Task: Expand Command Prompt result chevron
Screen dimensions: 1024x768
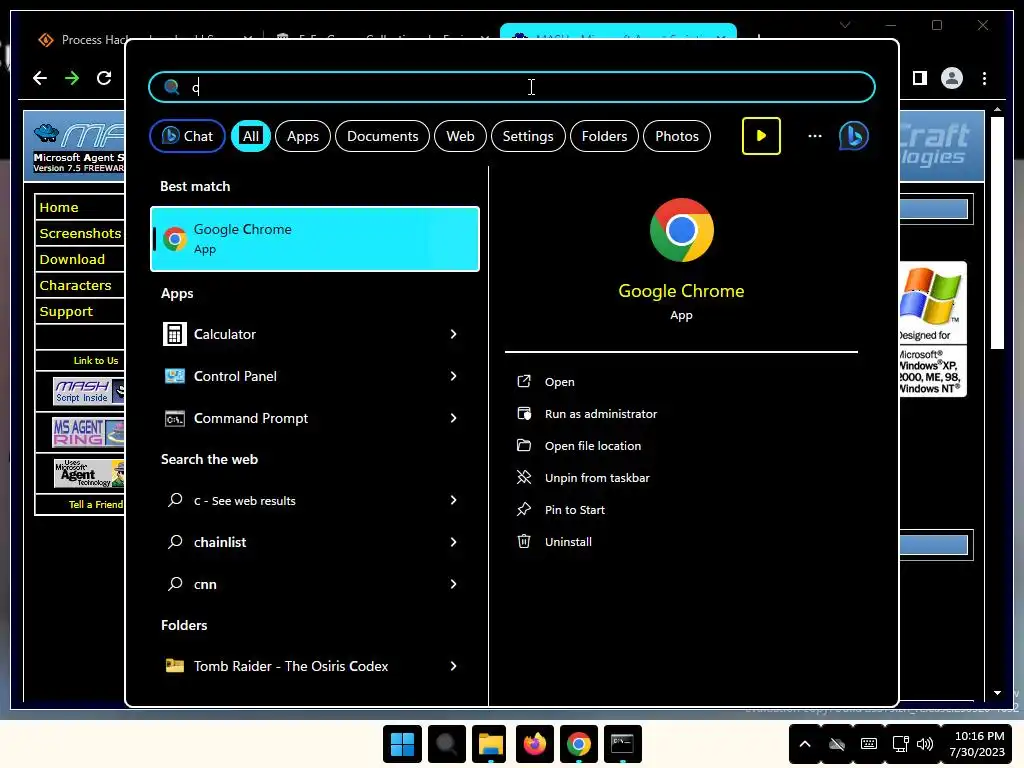Action: 453,418
